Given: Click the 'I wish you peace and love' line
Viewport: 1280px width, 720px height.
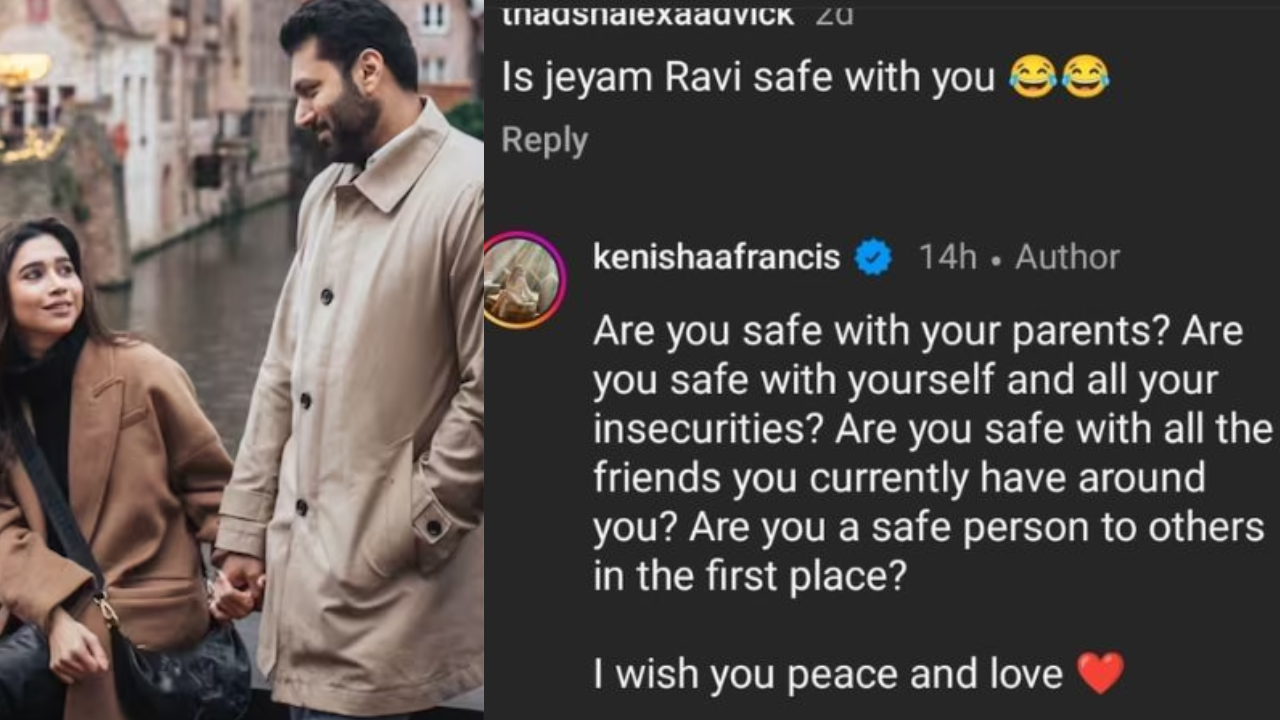Looking at the screenshot, I should [828, 673].
